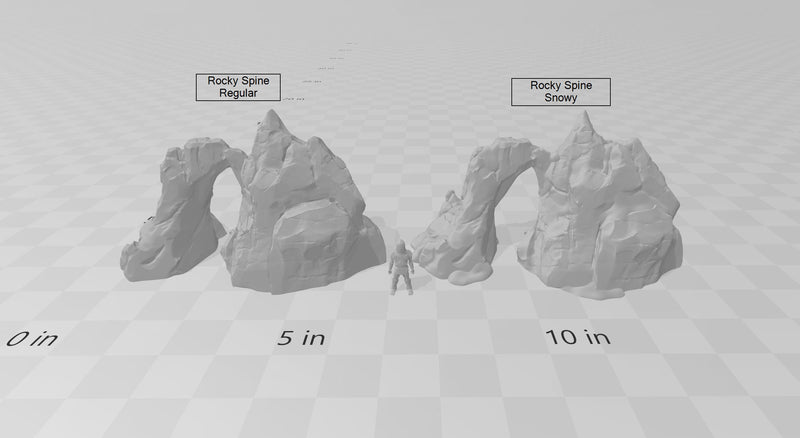Image resolution: width=800 pixels, height=438 pixels.
Task: Select the human scale figure miniature
Action: (x=401, y=268)
